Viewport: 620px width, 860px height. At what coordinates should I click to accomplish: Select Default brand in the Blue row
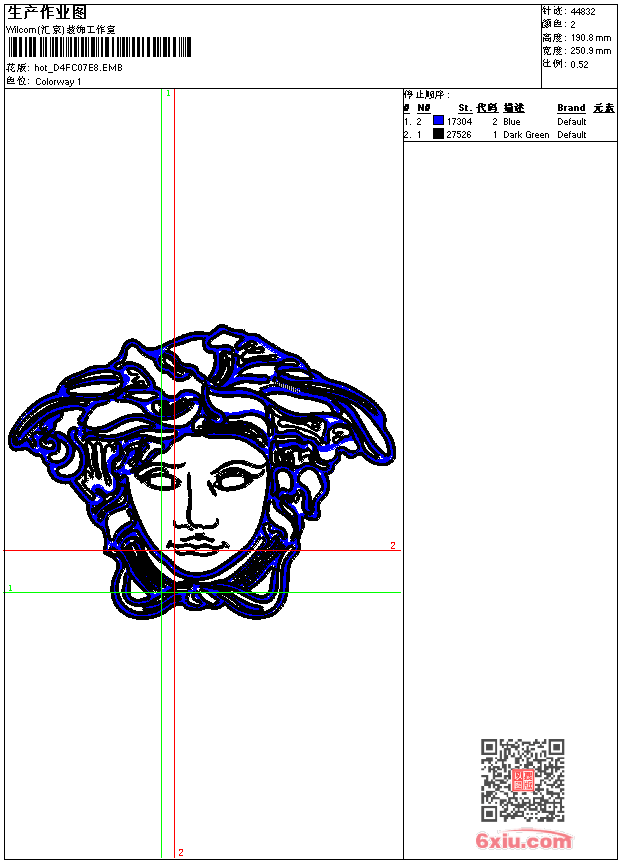click(x=572, y=122)
